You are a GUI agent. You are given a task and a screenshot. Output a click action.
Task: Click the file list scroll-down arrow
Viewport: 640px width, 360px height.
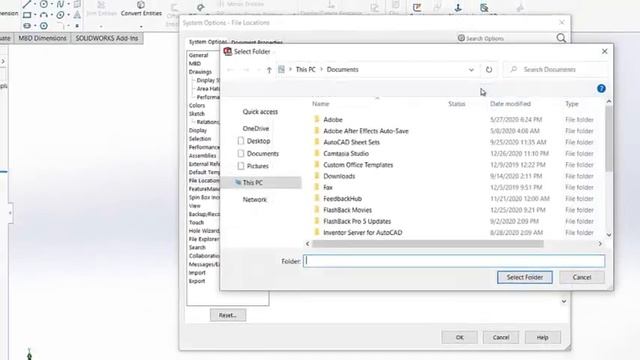(x=609, y=235)
